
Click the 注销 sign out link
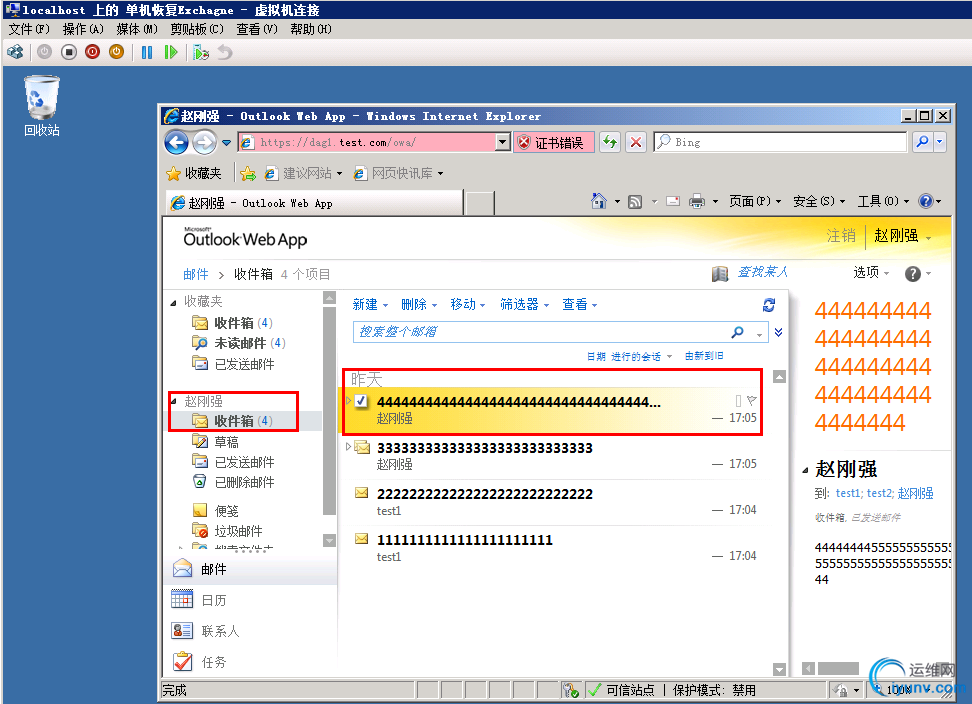841,235
